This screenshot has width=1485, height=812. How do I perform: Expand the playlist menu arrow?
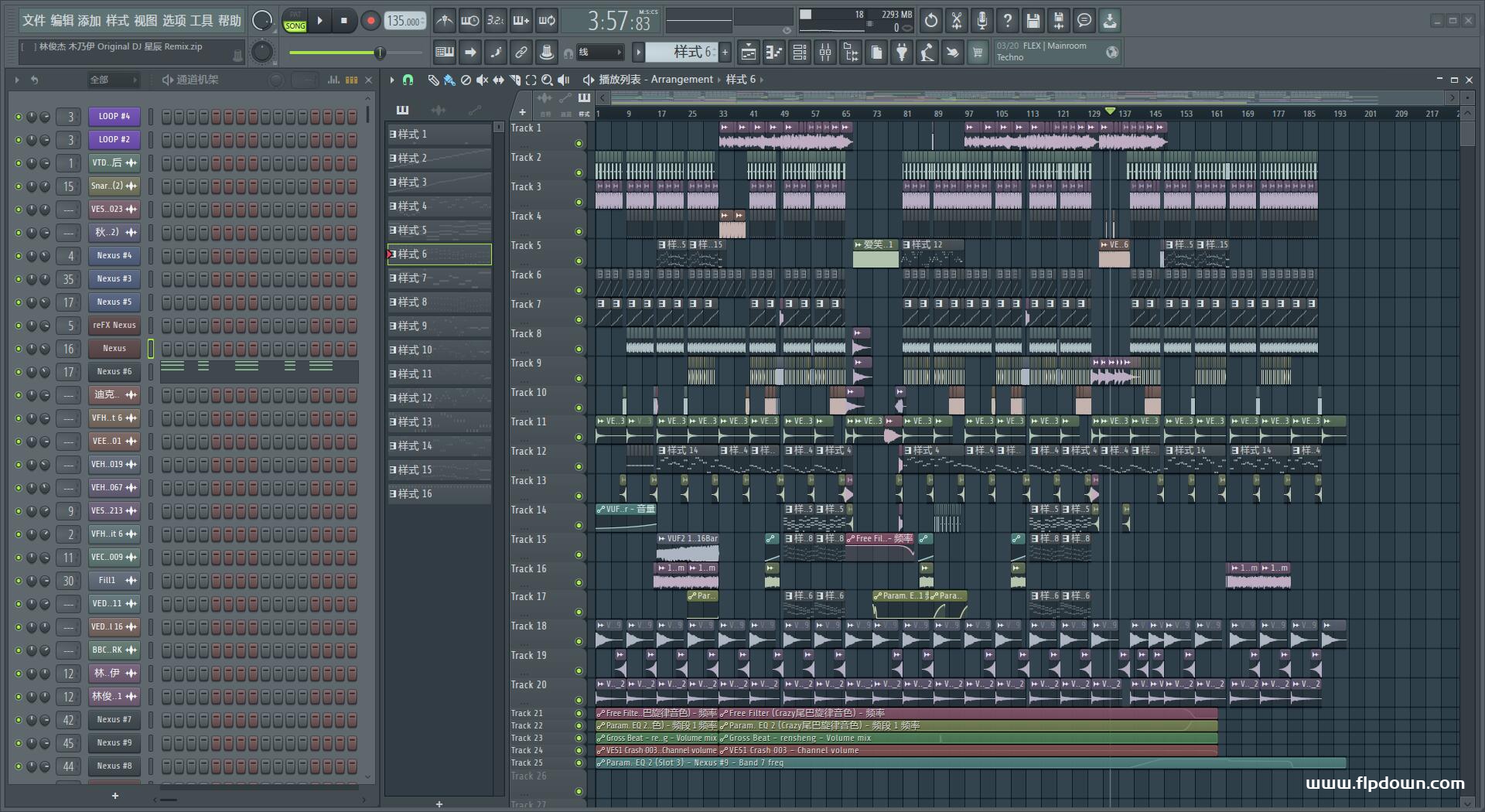(x=392, y=80)
